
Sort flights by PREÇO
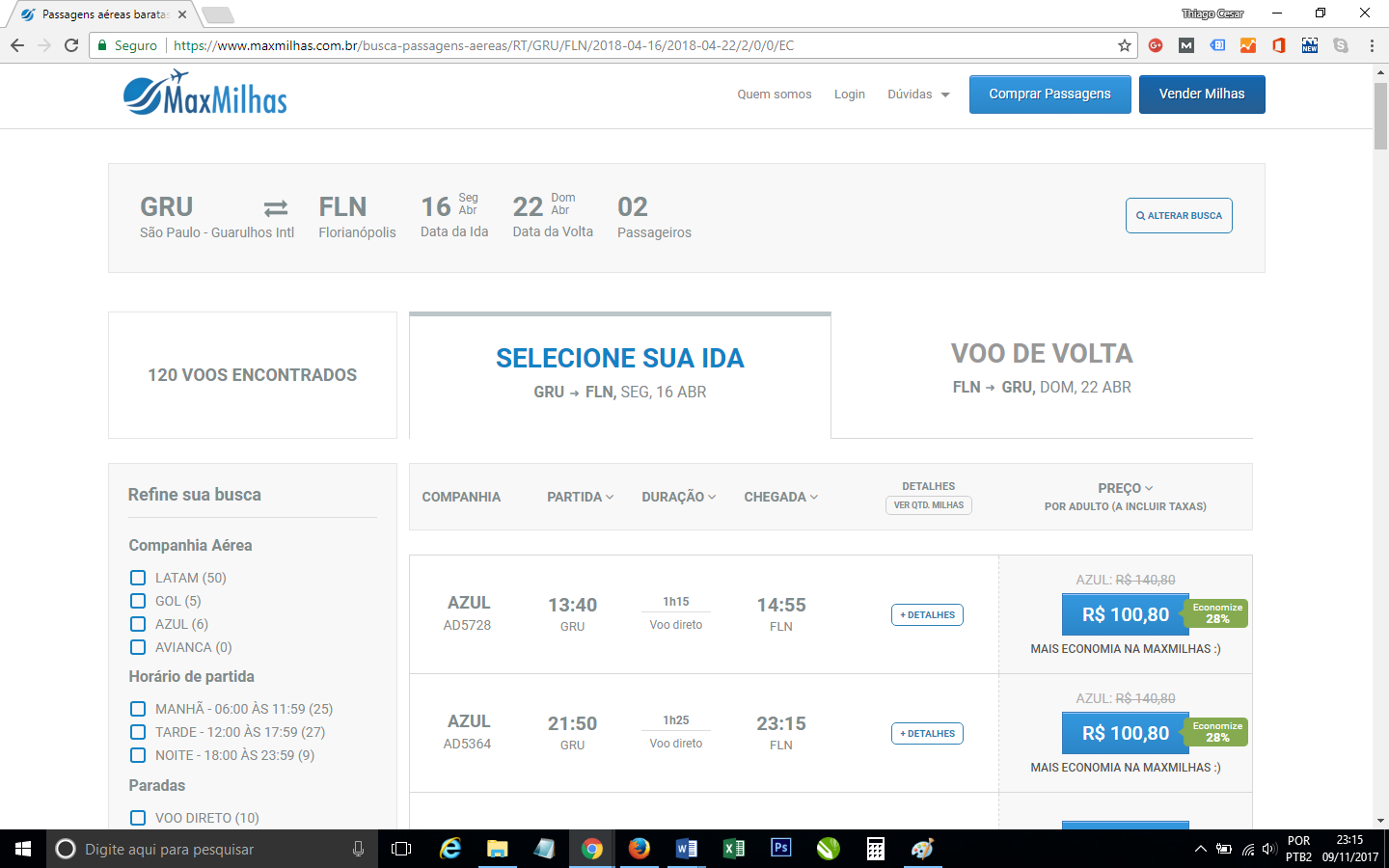tap(1125, 488)
